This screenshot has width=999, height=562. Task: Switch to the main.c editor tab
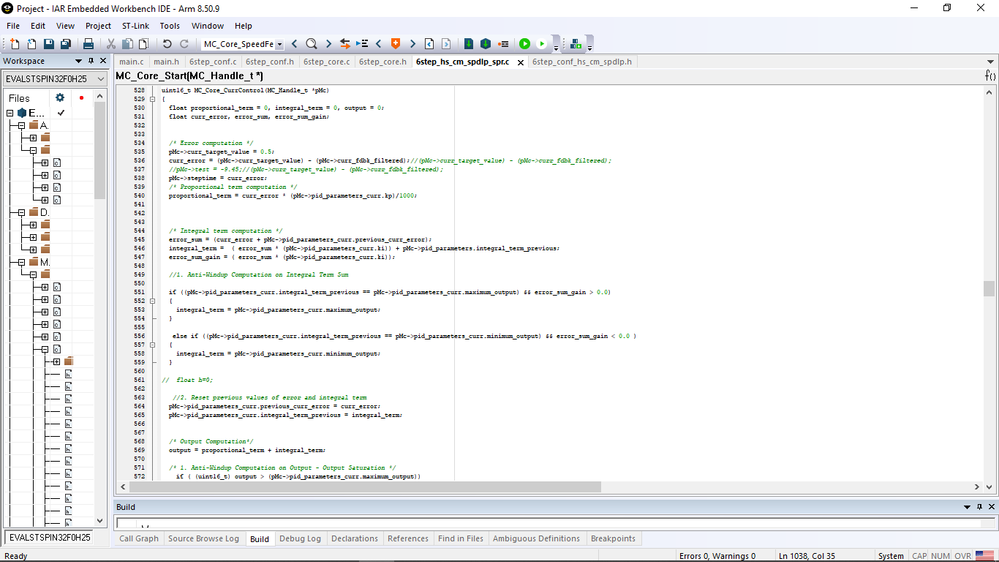point(131,62)
